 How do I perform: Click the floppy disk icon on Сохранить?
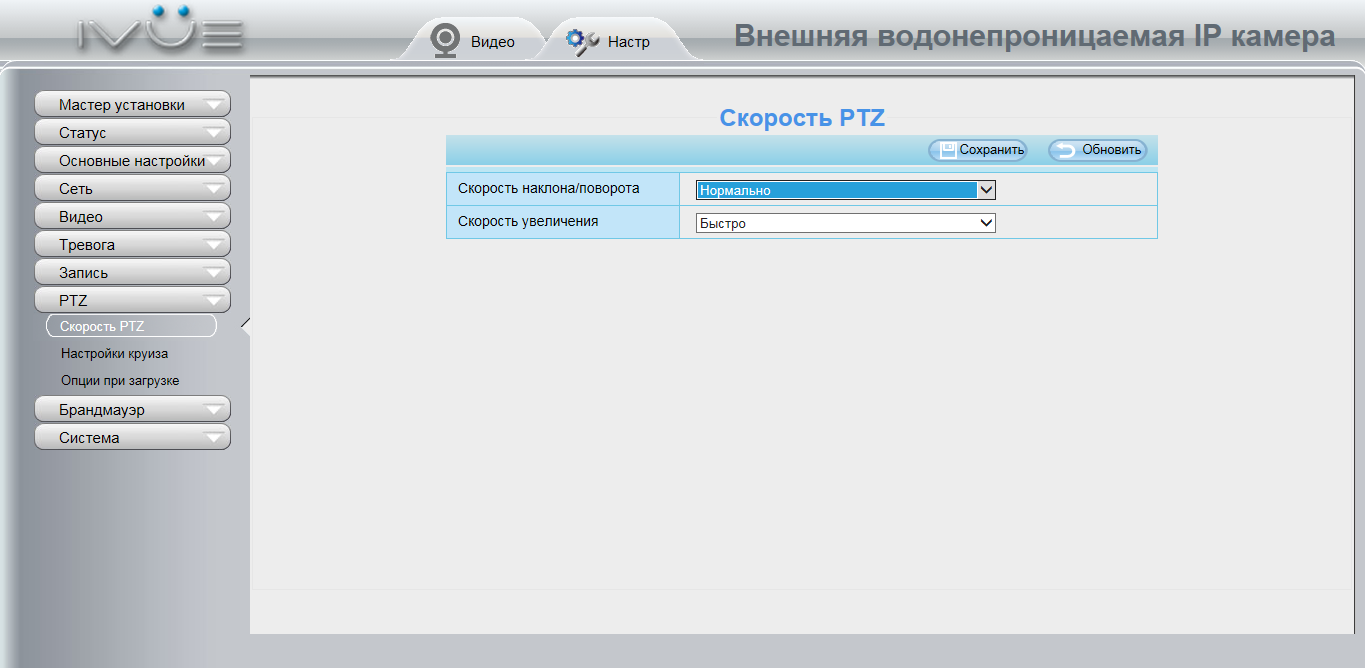click(x=947, y=150)
